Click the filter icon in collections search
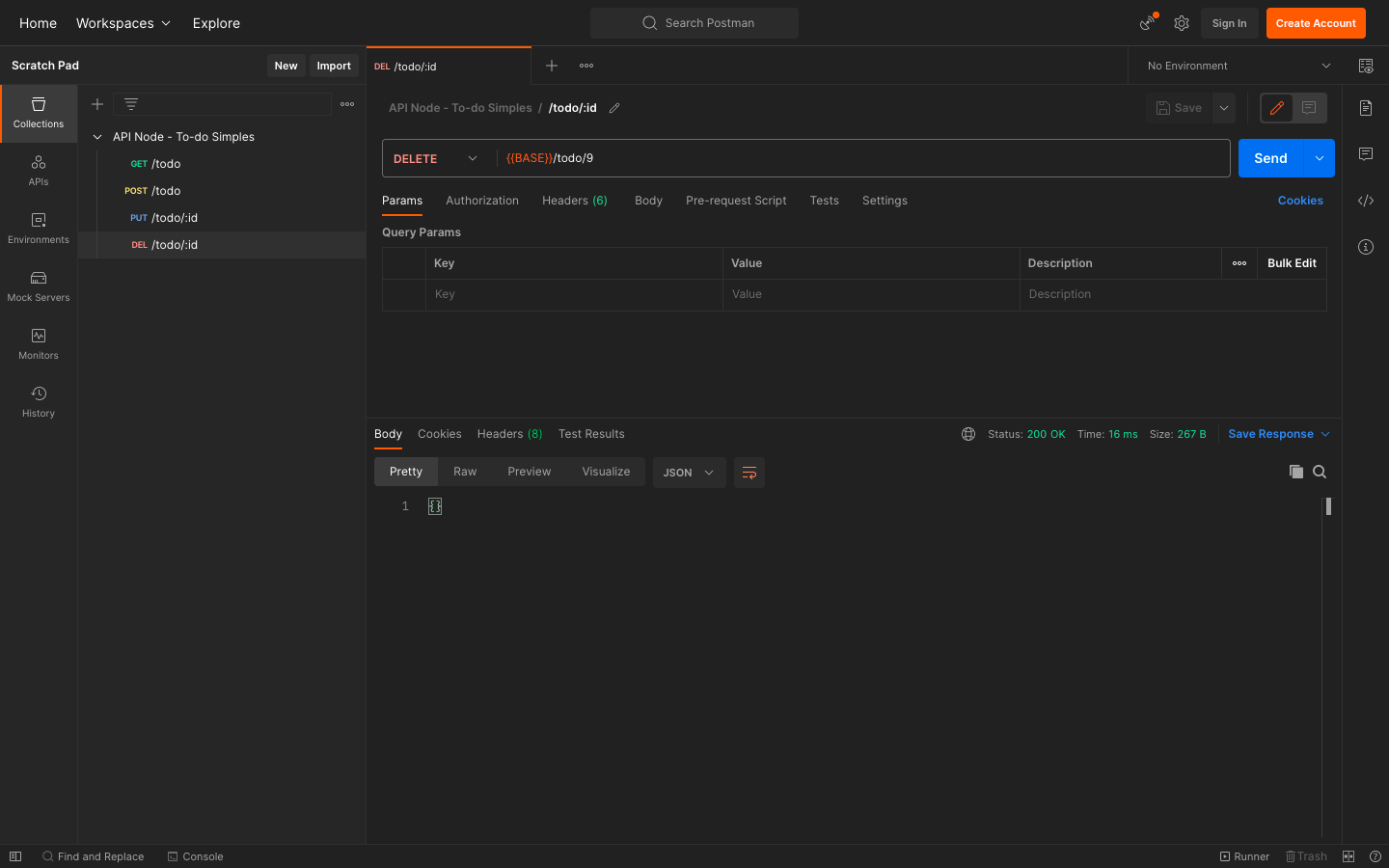Viewport: 1389px width, 868px height. (x=131, y=104)
